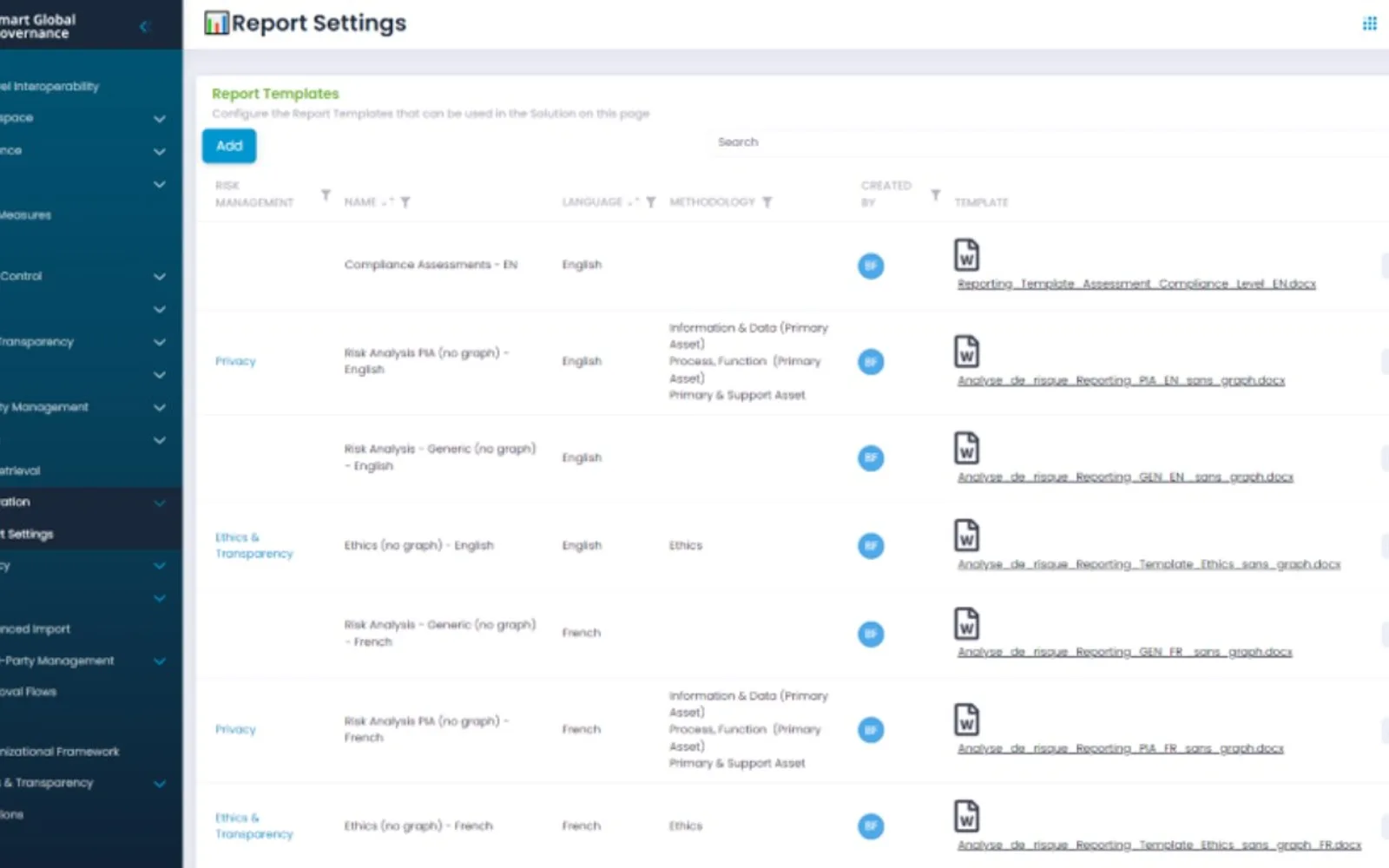Open the 'oval Flows' sidebar item
This screenshot has width=1389, height=868.
pos(28,692)
